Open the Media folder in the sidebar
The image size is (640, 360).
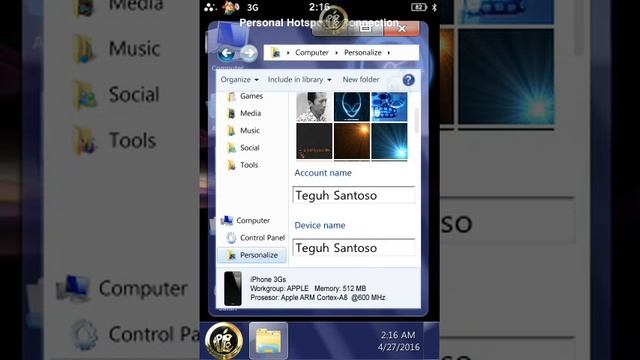(250, 113)
